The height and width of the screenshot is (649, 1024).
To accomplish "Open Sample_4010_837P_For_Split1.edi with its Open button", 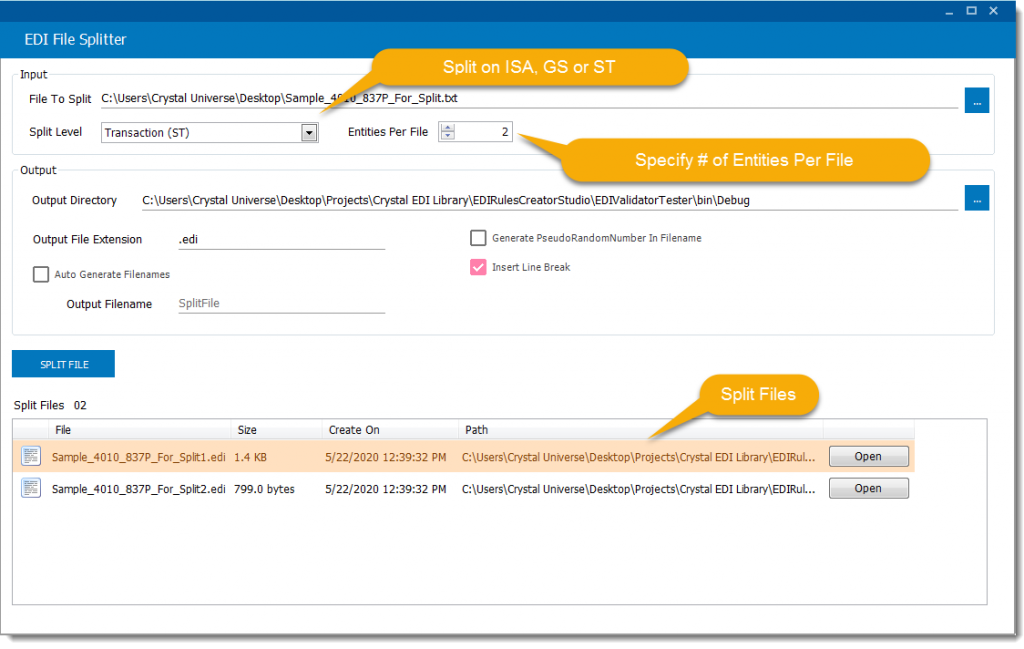I will [868, 456].
